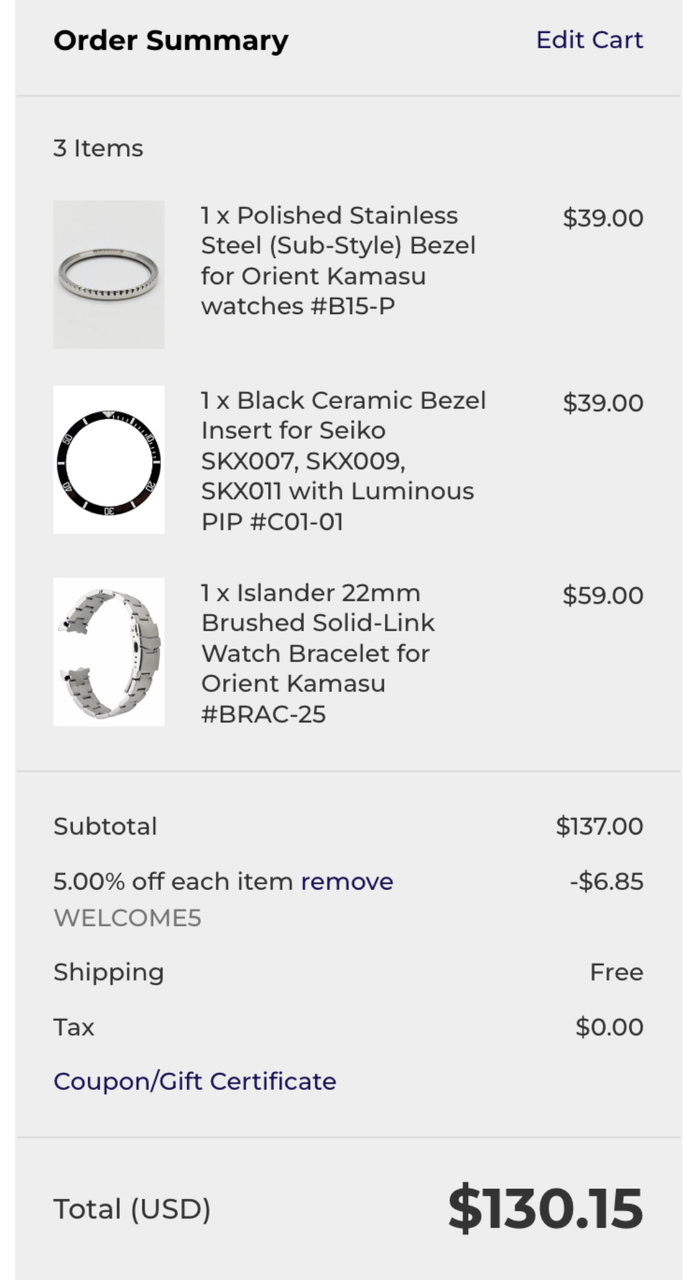
Task: Open the Coupon/Gift Certificate link
Action: point(194,1081)
